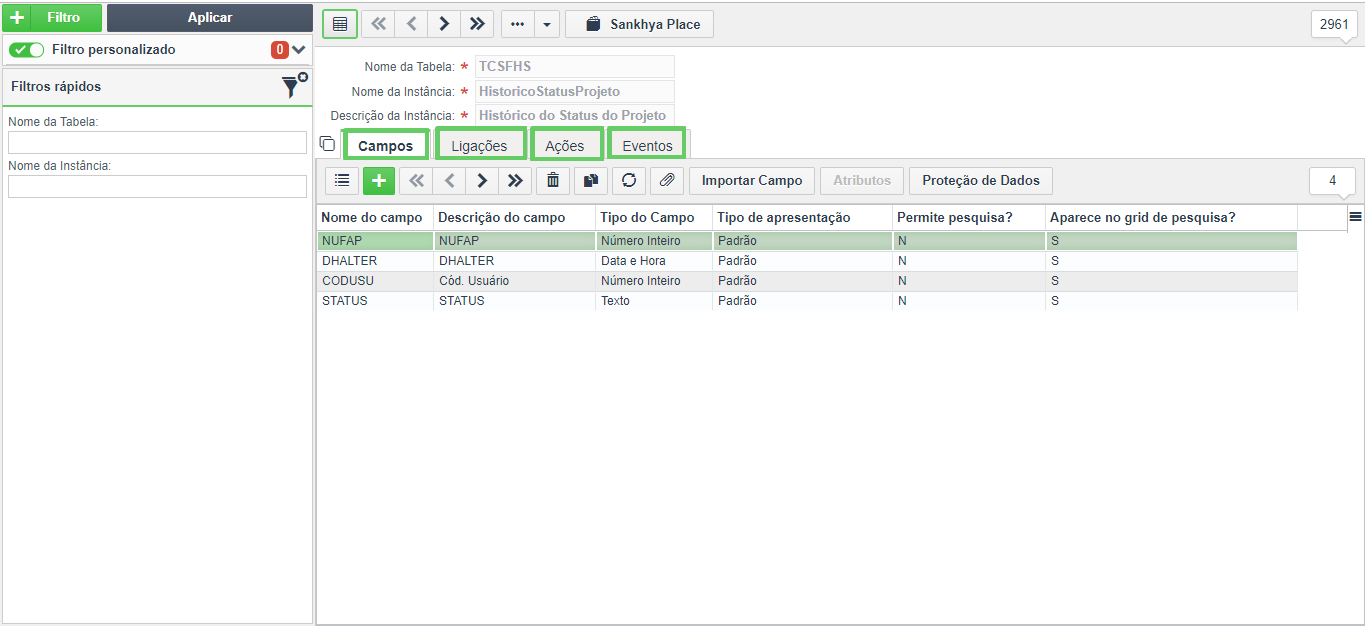This screenshot has width=1365, height=626.
Task: Click the TCSFHS table name field
Action: pos(575,66)
